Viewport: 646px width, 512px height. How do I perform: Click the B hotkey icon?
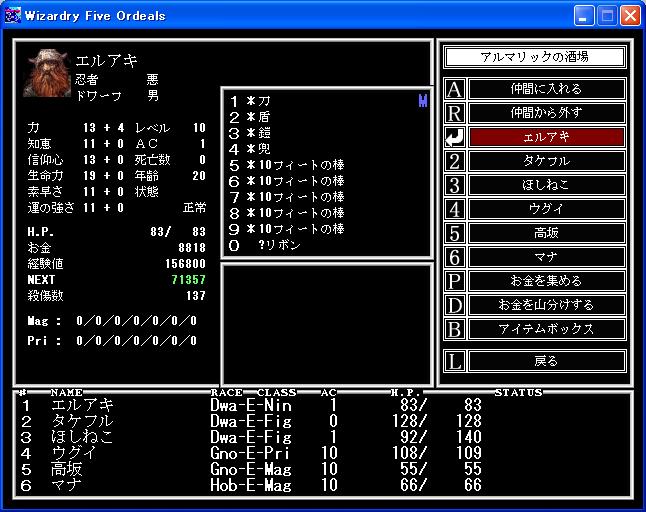click(454, 329)
